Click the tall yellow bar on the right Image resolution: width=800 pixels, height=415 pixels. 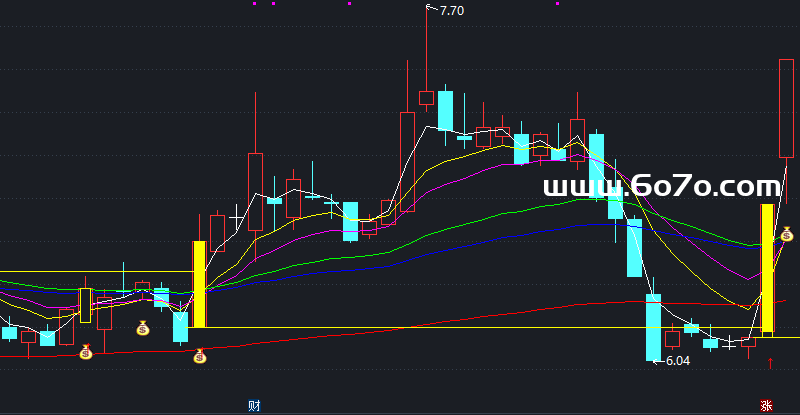click(x=767, y=268)
